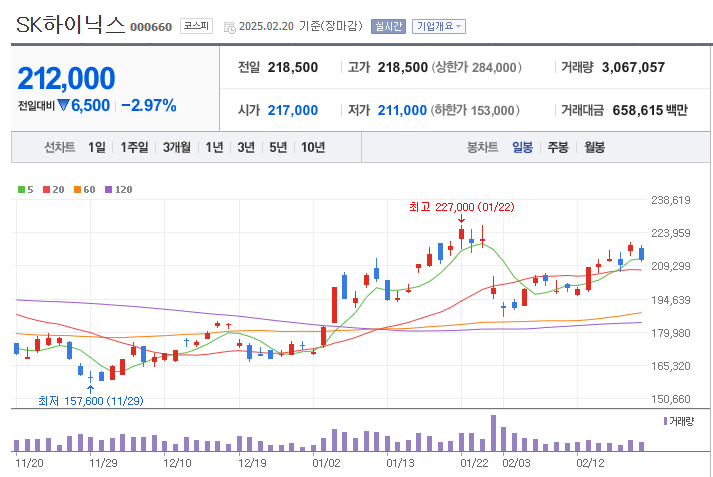The image size is (713, 477).
Task: Select the 1년 line chart tab
Action: point(214,147)
